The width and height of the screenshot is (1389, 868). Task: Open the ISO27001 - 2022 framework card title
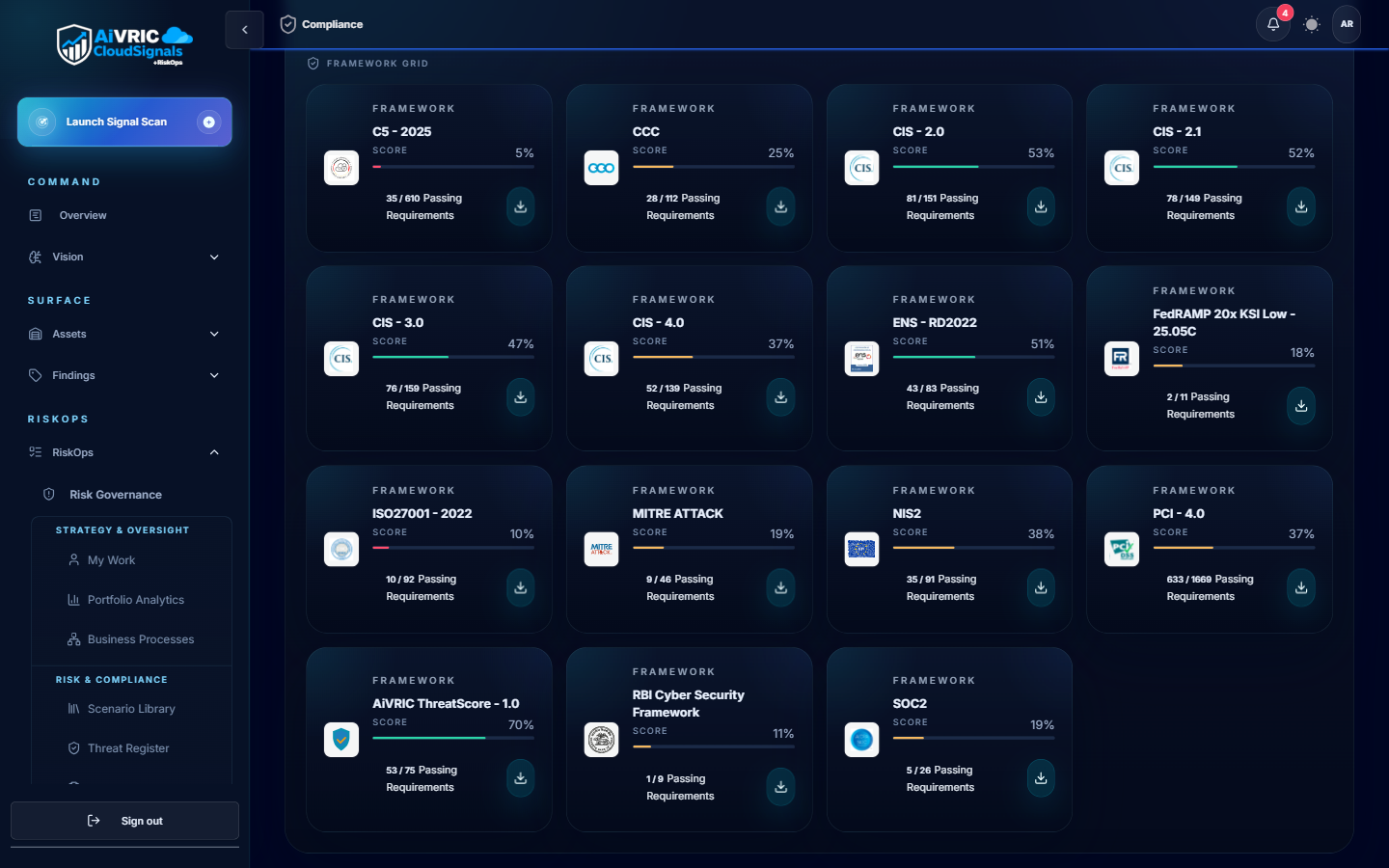pos(422,513)
